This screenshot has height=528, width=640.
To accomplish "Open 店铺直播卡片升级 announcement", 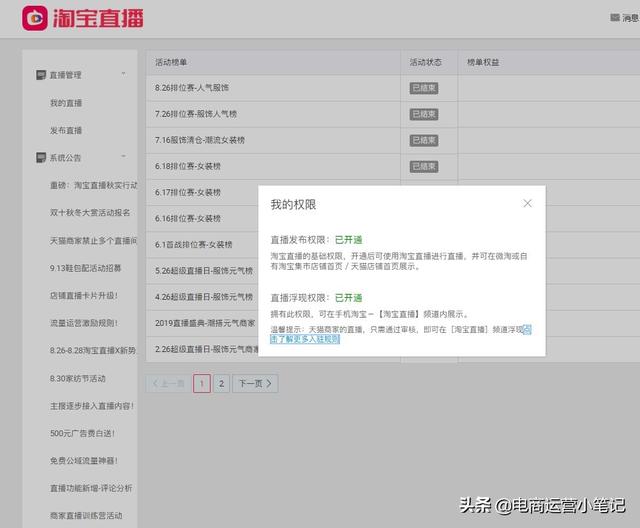I will (x=83, y=296).
